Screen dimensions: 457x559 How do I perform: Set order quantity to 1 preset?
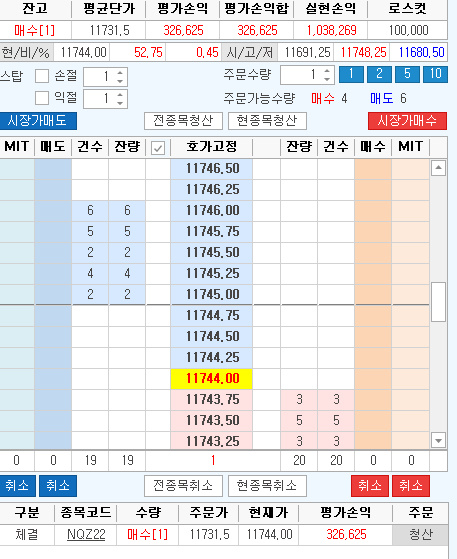tap(351, 74)
